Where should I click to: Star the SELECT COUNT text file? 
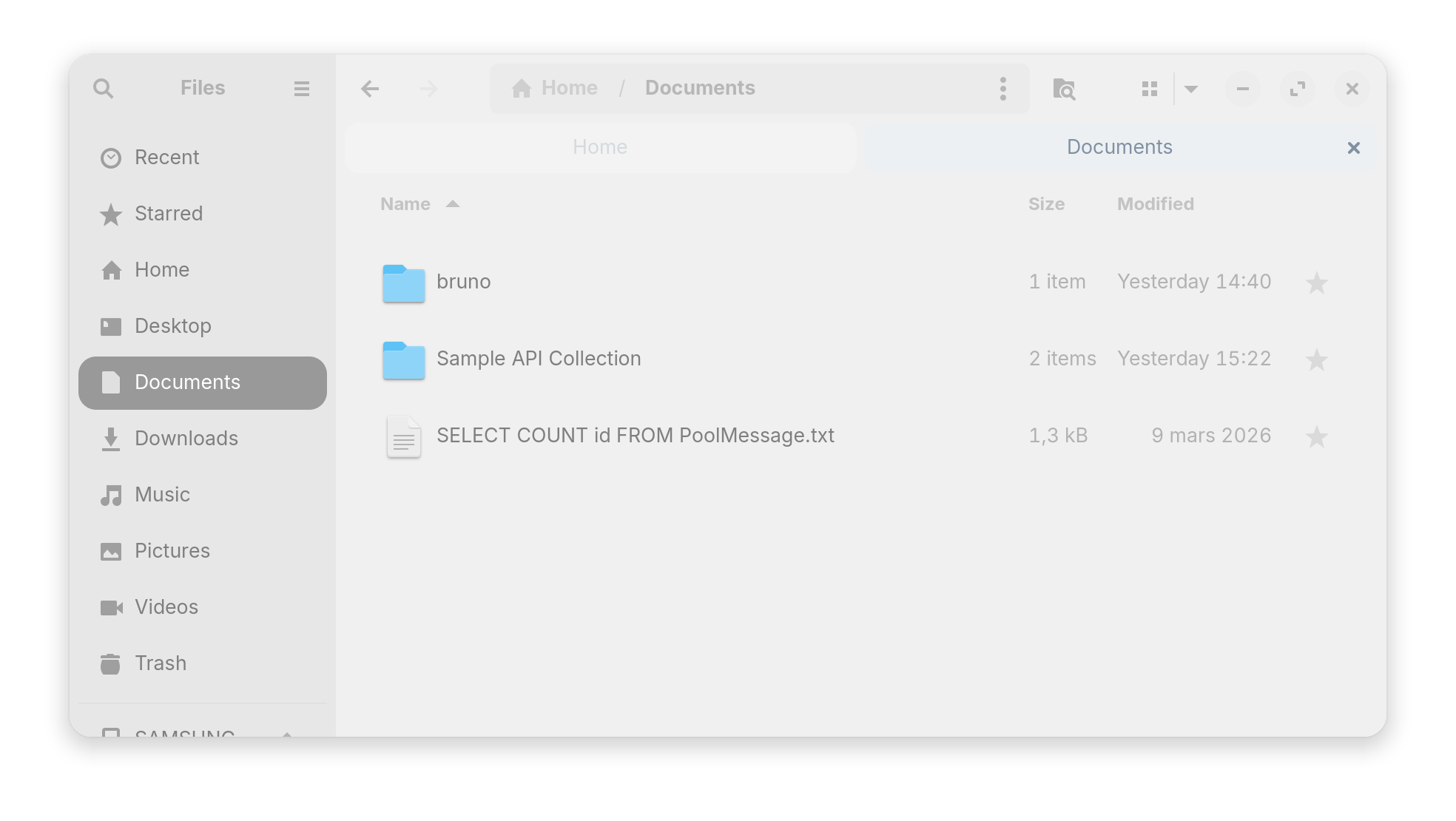tap(1316, 437)
